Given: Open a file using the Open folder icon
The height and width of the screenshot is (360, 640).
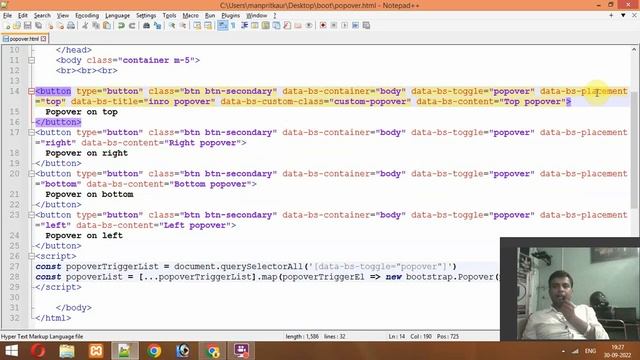Looking at the screenshot, I should pos(17,25).
